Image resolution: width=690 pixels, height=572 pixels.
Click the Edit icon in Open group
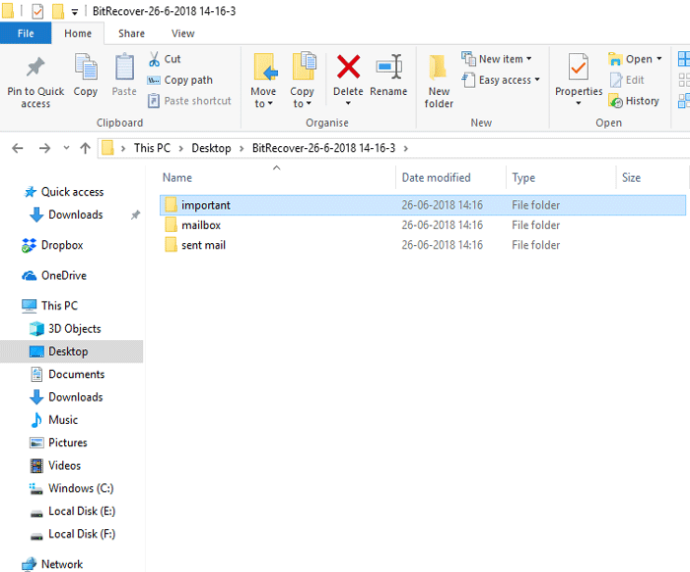616,80
